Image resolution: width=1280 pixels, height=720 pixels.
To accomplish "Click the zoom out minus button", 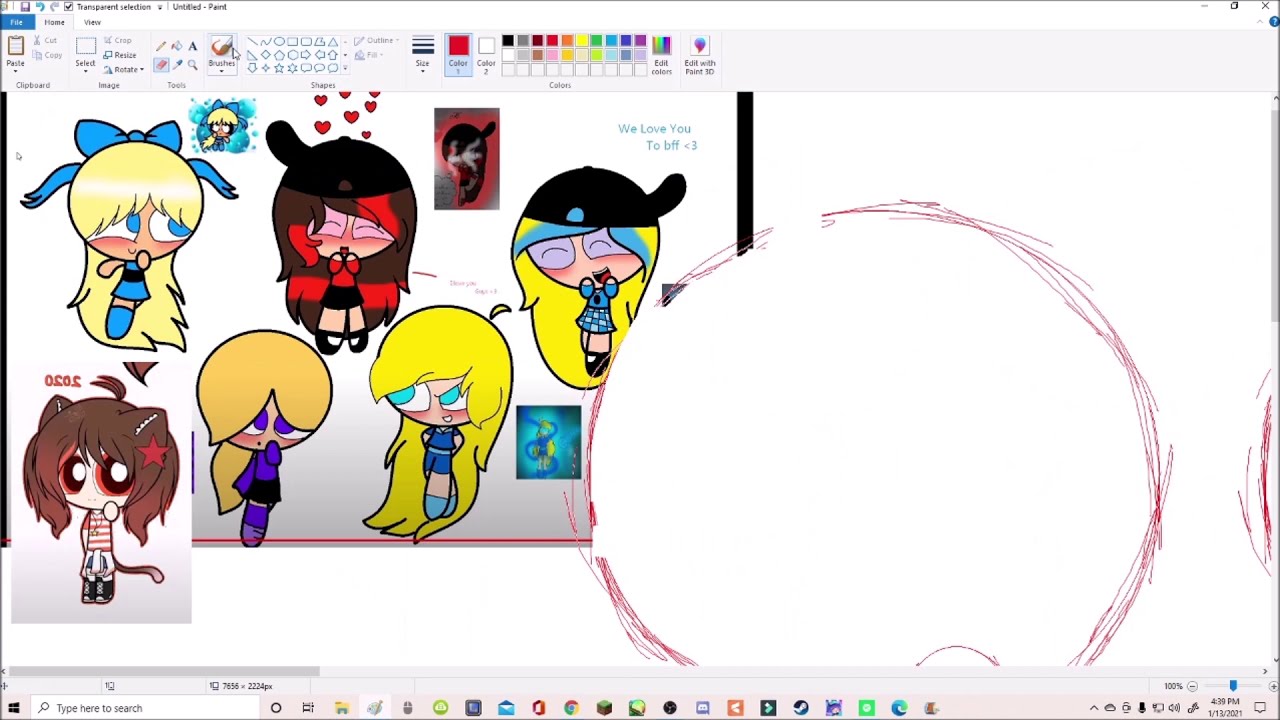I will [x=1192, y=686].
